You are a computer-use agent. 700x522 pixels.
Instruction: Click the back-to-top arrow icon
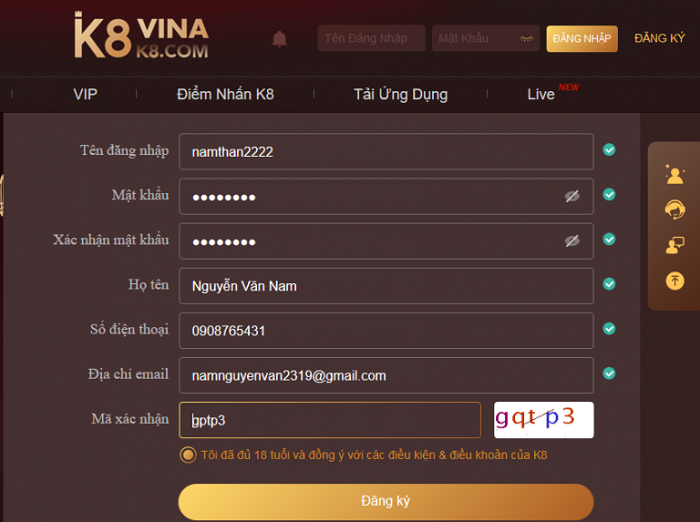(675, 281)
